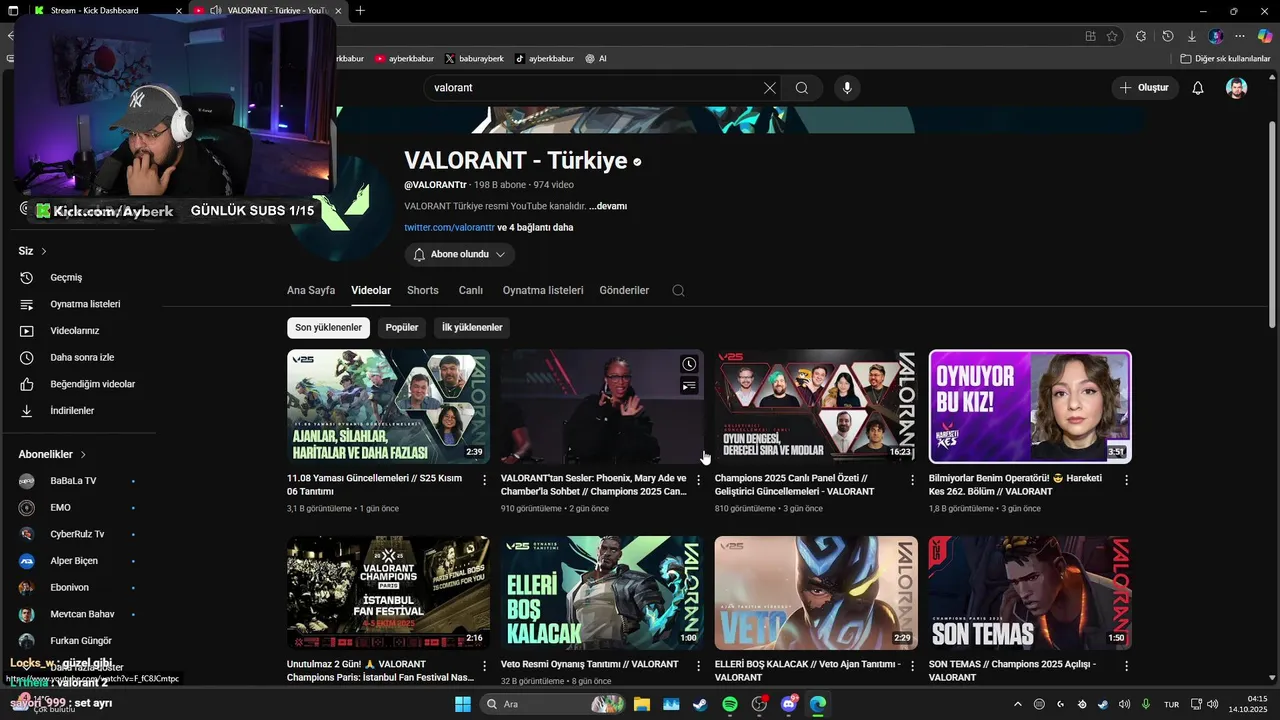Open a new browser tab
This screenshot has width=1280, height=720.
(360, 11)
